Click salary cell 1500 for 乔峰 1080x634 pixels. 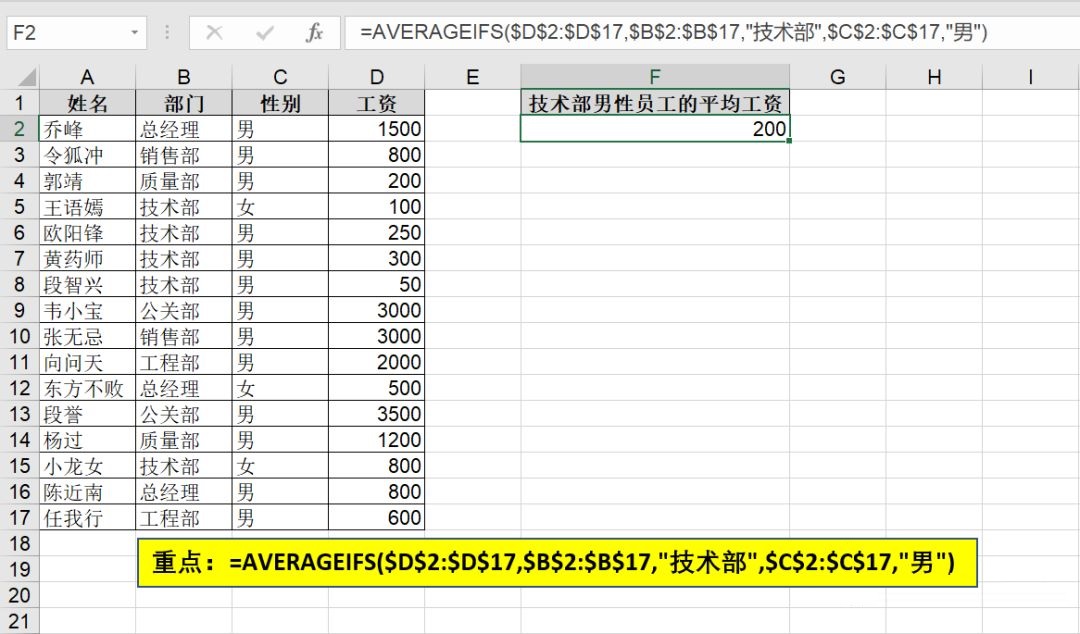tap(377, 129)
